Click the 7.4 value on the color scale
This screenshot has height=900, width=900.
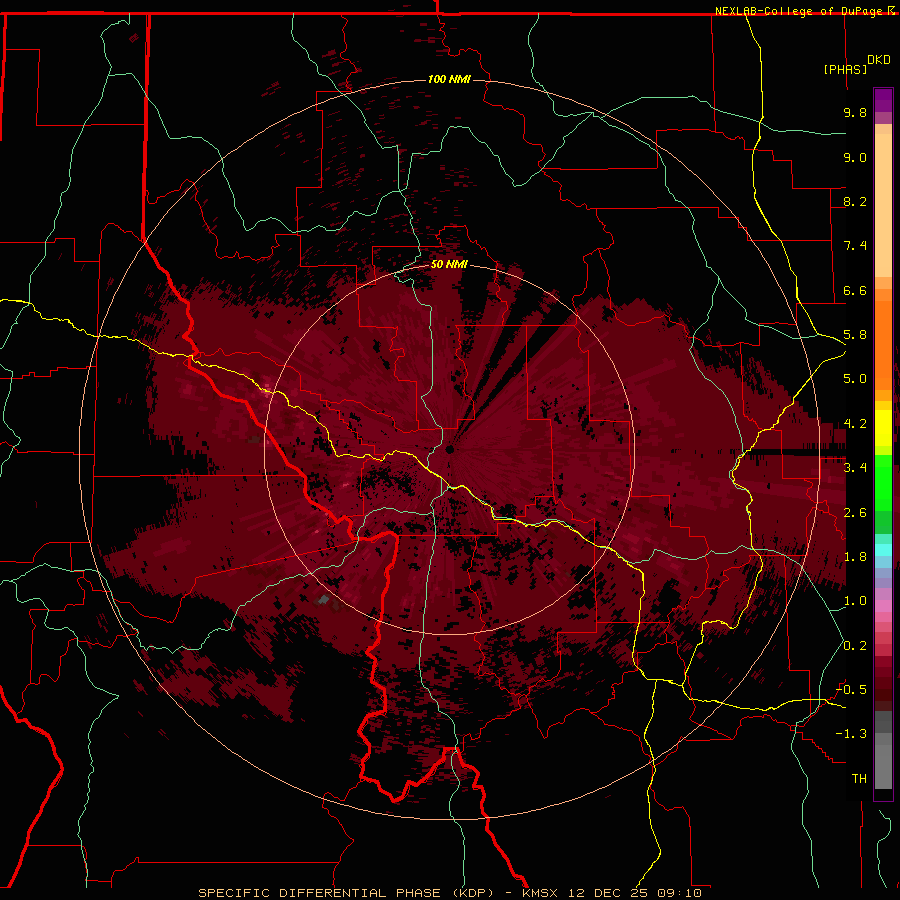tap(855, 246)
